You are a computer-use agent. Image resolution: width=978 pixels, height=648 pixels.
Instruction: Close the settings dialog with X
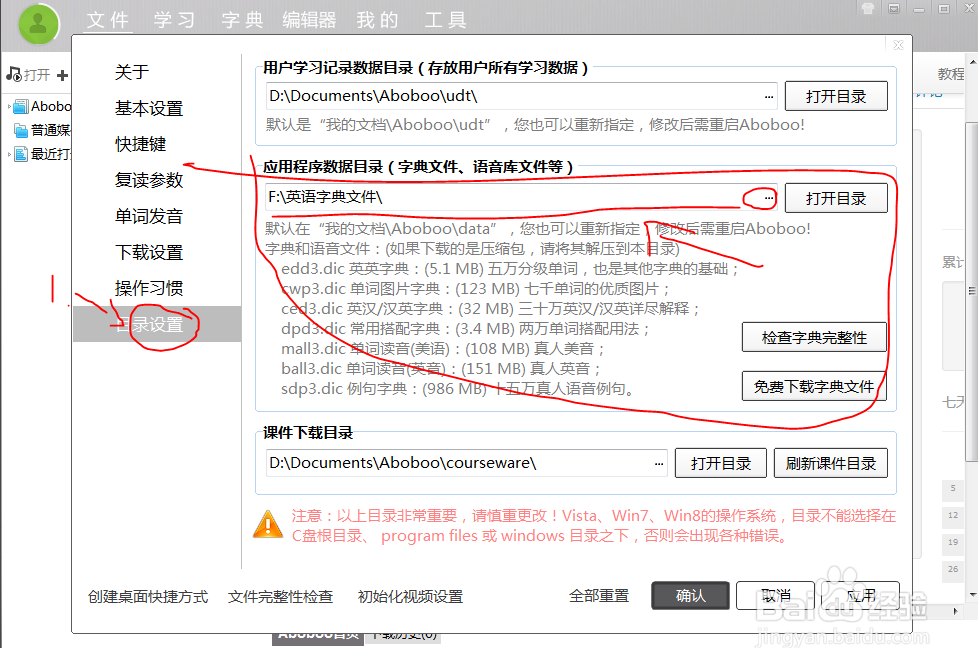pyautogui.click(x=898, y=45)
